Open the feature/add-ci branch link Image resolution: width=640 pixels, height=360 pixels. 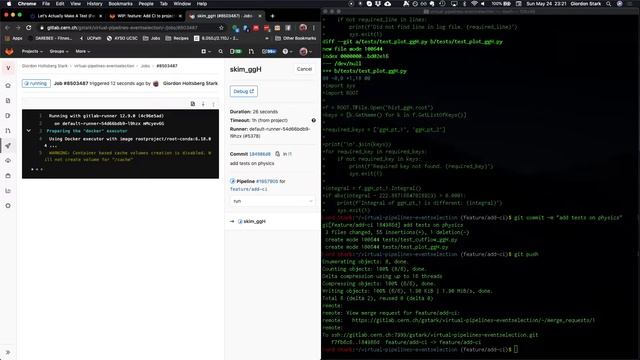click(x=249, y=189)
